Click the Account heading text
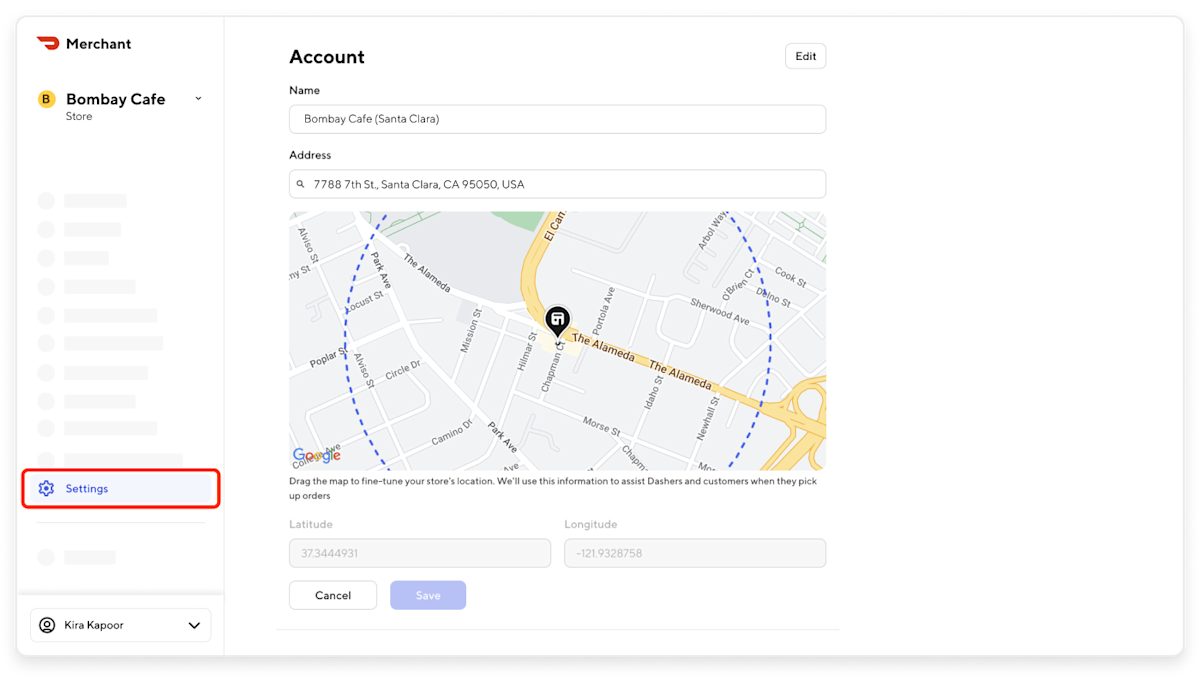This screenshot has width=1200, height=686. point(327,57)
